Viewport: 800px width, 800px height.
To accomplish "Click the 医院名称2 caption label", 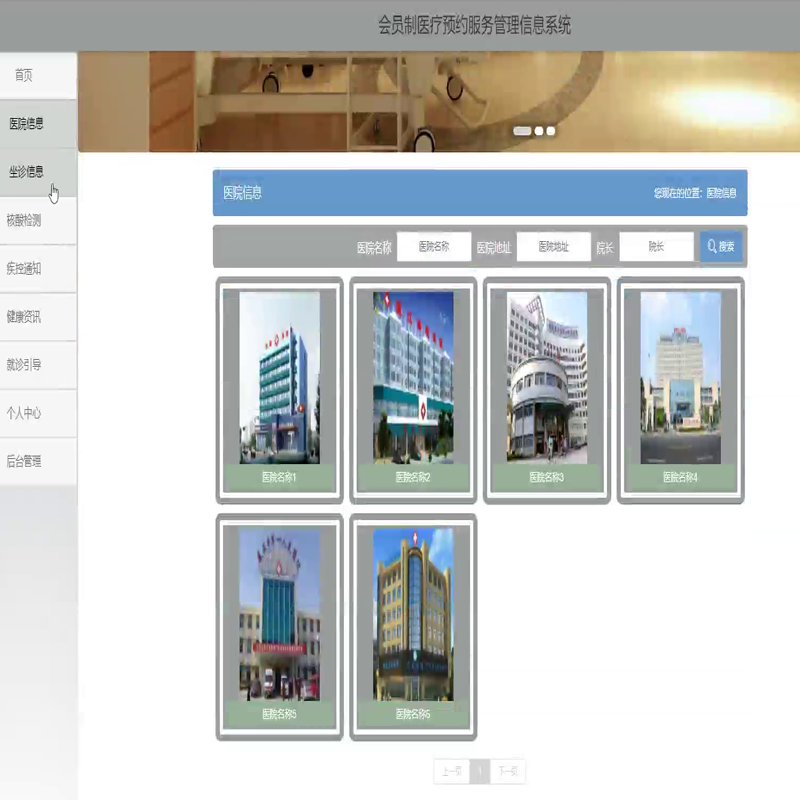I will (413, 478).
